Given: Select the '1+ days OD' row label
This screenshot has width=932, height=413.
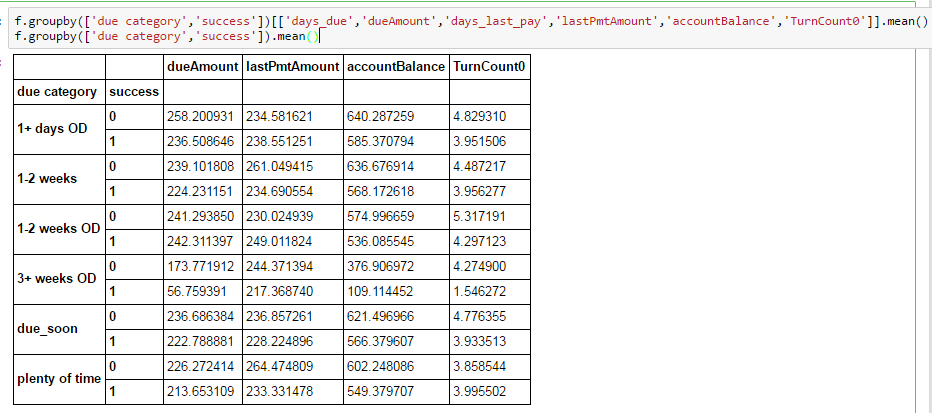Looking at the screenshot, I should pyautogui.click(x=52, y=128).
